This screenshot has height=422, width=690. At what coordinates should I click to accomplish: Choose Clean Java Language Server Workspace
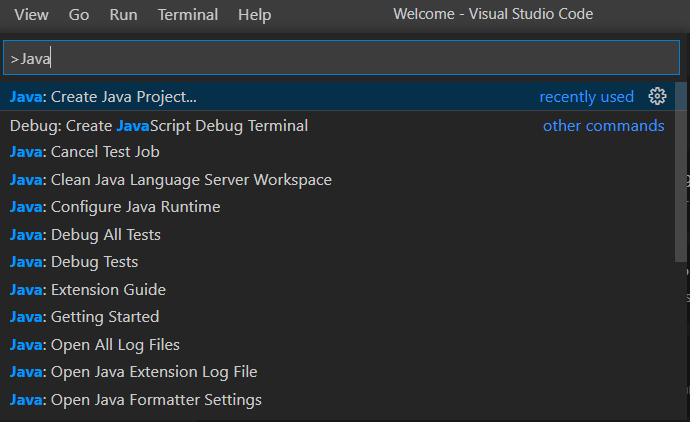[x=171, y=180]
